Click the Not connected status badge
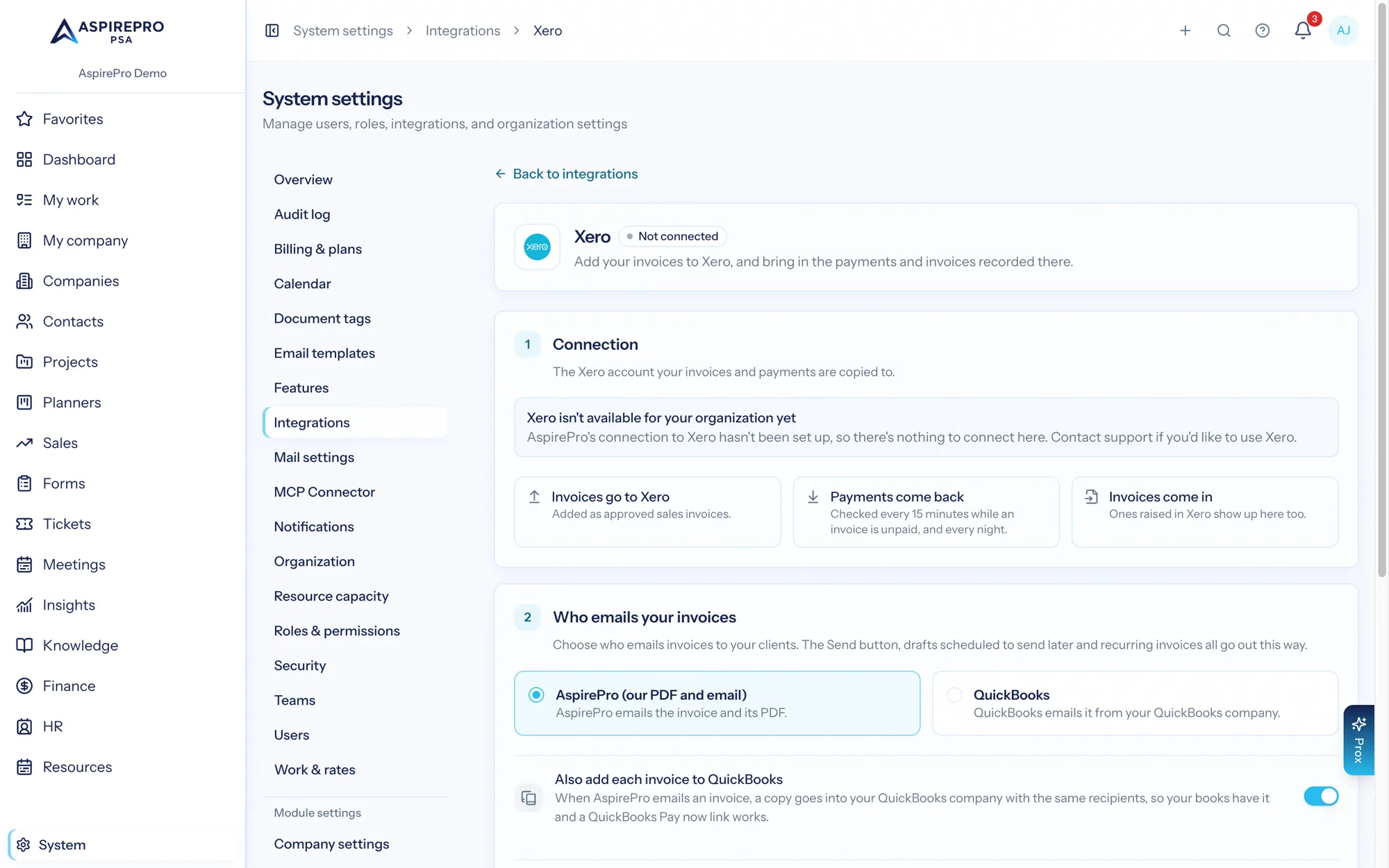The image size is (1389, 868). 672,236
